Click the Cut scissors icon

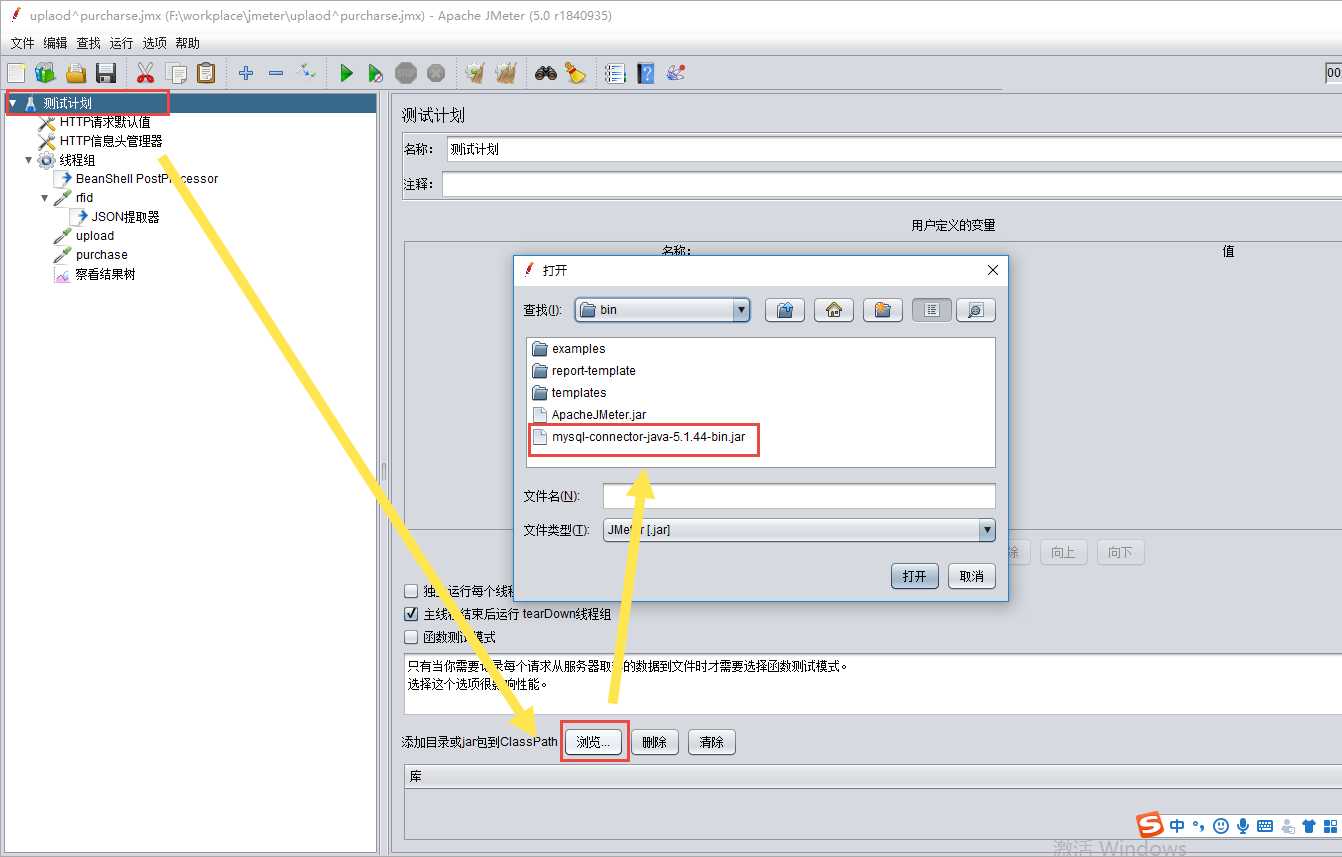click(x=146, y=73)
